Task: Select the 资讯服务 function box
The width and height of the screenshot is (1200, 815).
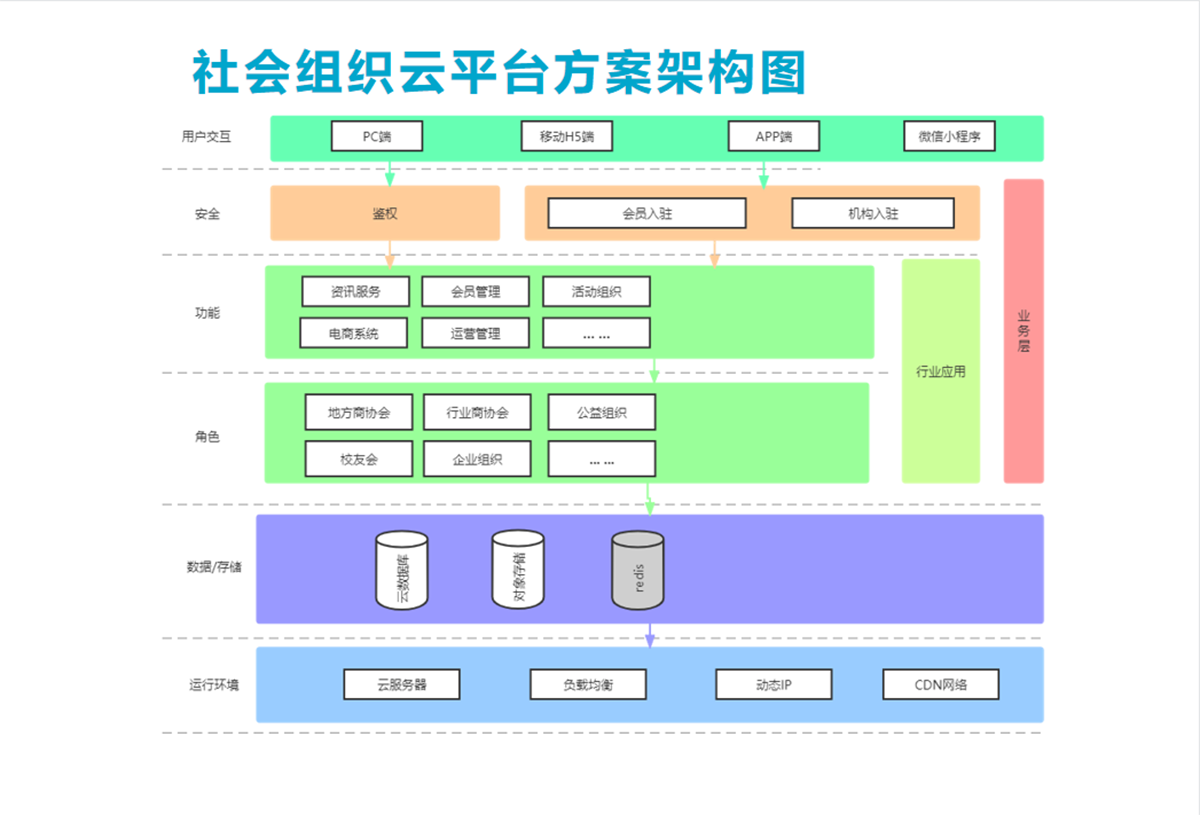Action: [355, 292]
